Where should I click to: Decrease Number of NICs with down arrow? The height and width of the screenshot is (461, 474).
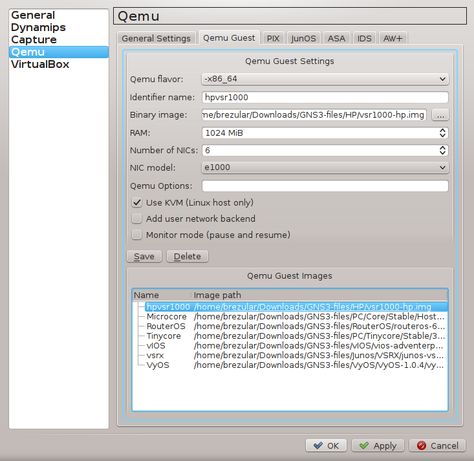[x=442, y=153]
